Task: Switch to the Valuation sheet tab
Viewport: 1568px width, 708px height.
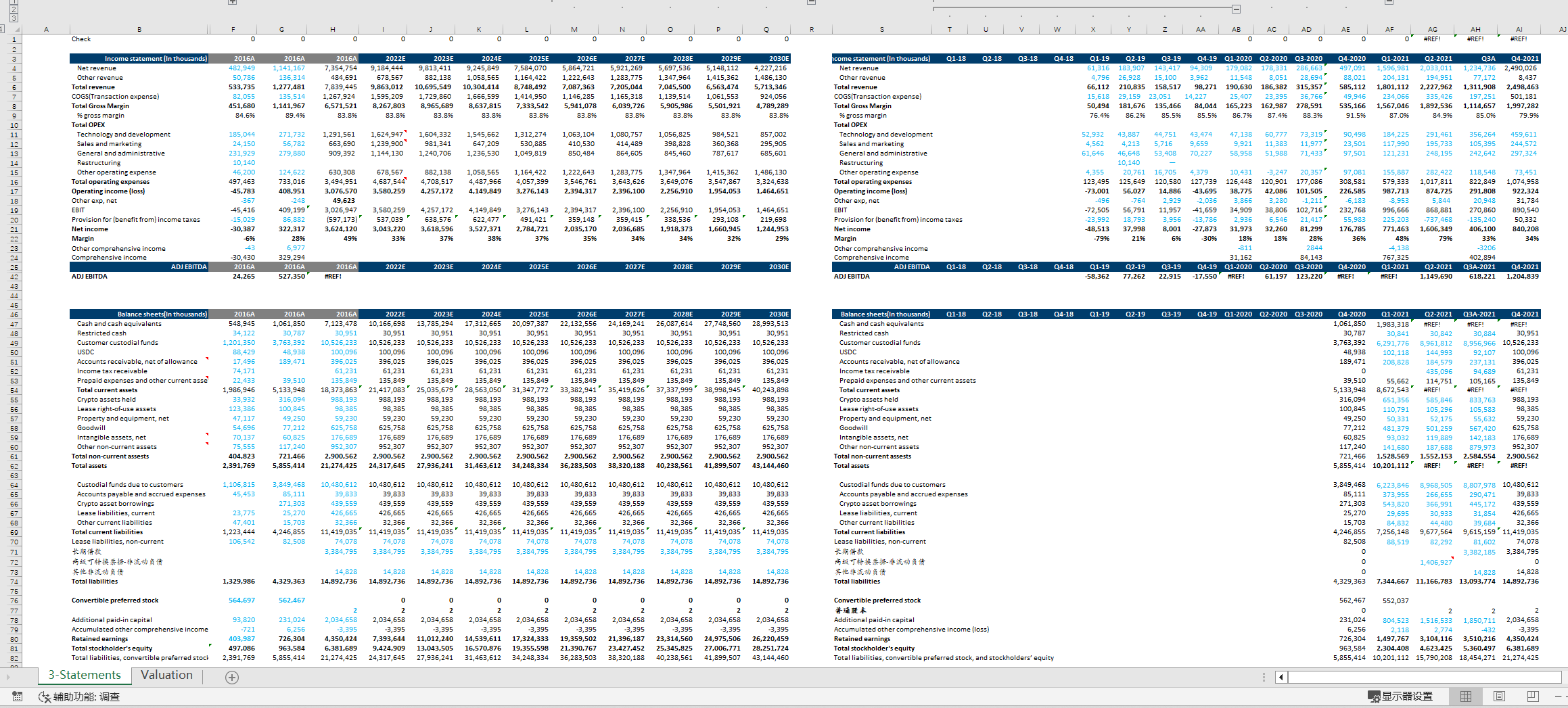Action: coord(166,676)
